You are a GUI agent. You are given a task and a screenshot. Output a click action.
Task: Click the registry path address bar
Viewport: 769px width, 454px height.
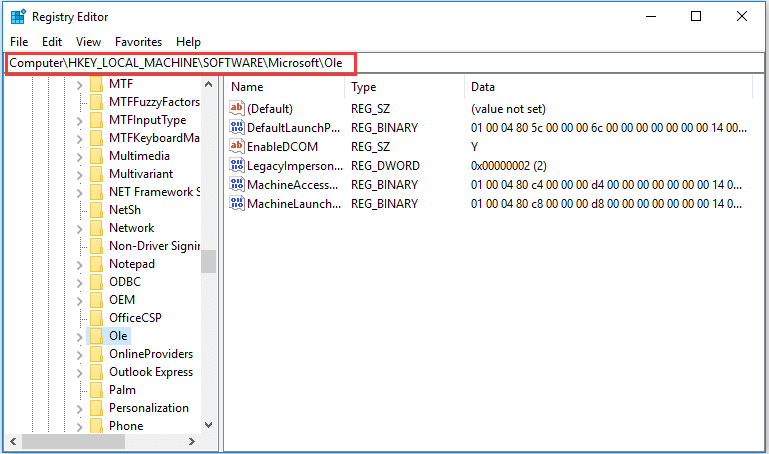coord(384,63)
